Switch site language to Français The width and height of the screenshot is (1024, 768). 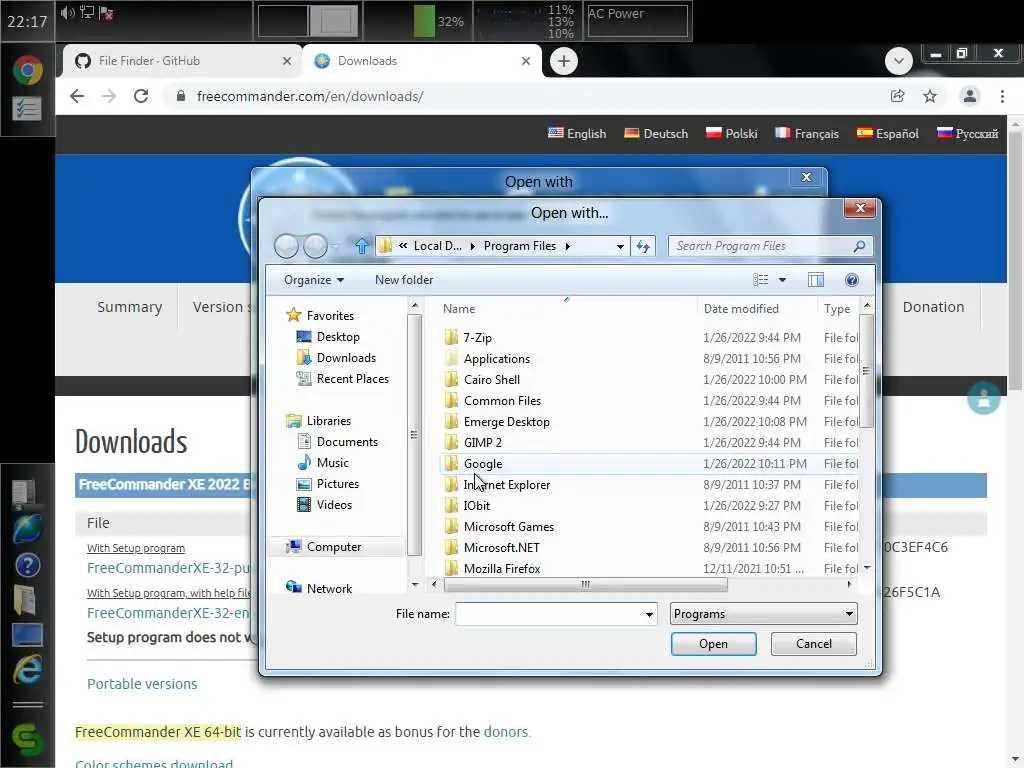tap(807, 134)
